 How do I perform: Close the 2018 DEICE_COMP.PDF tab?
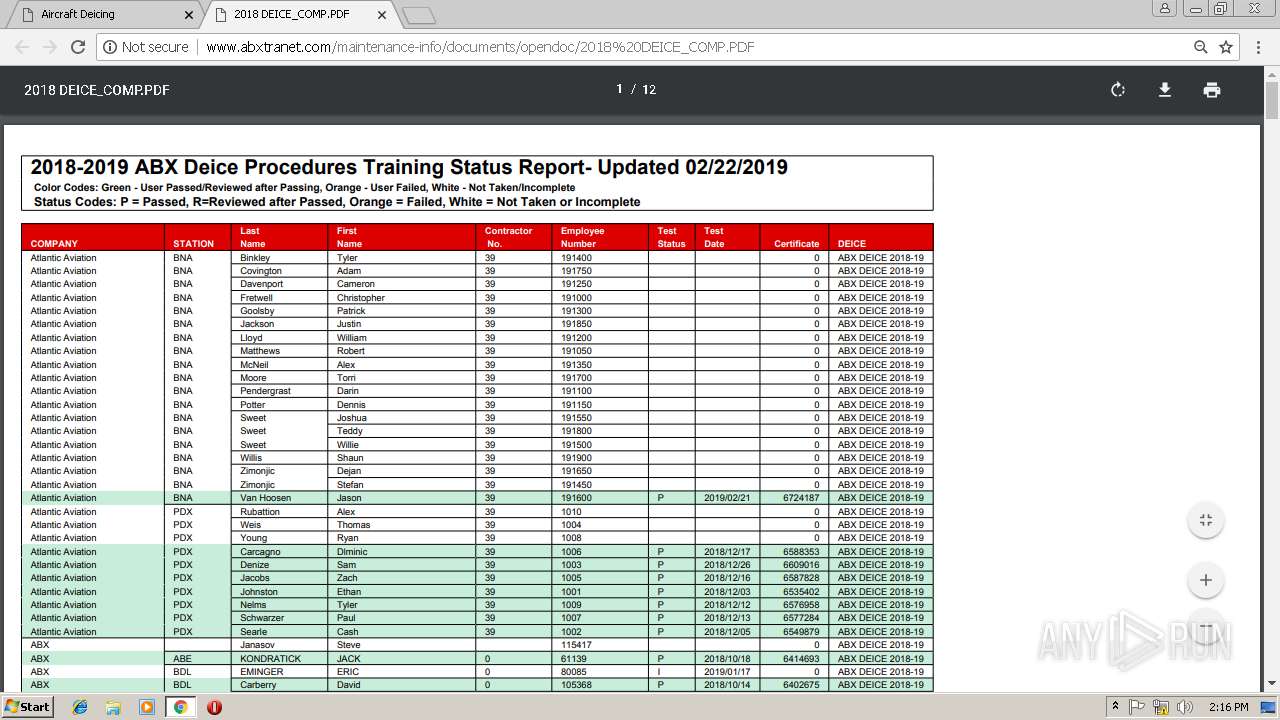381,15
